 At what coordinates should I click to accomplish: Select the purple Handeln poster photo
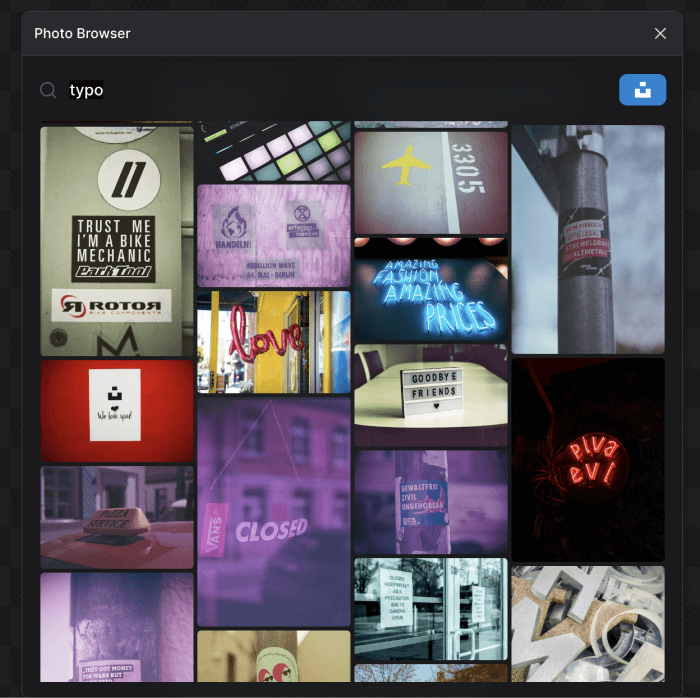274,235
